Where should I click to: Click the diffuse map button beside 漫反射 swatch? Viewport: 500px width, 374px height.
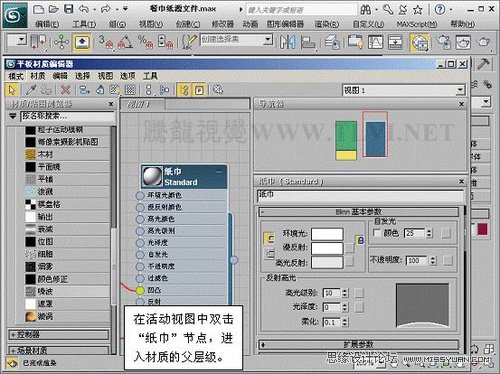pos(349,248)
